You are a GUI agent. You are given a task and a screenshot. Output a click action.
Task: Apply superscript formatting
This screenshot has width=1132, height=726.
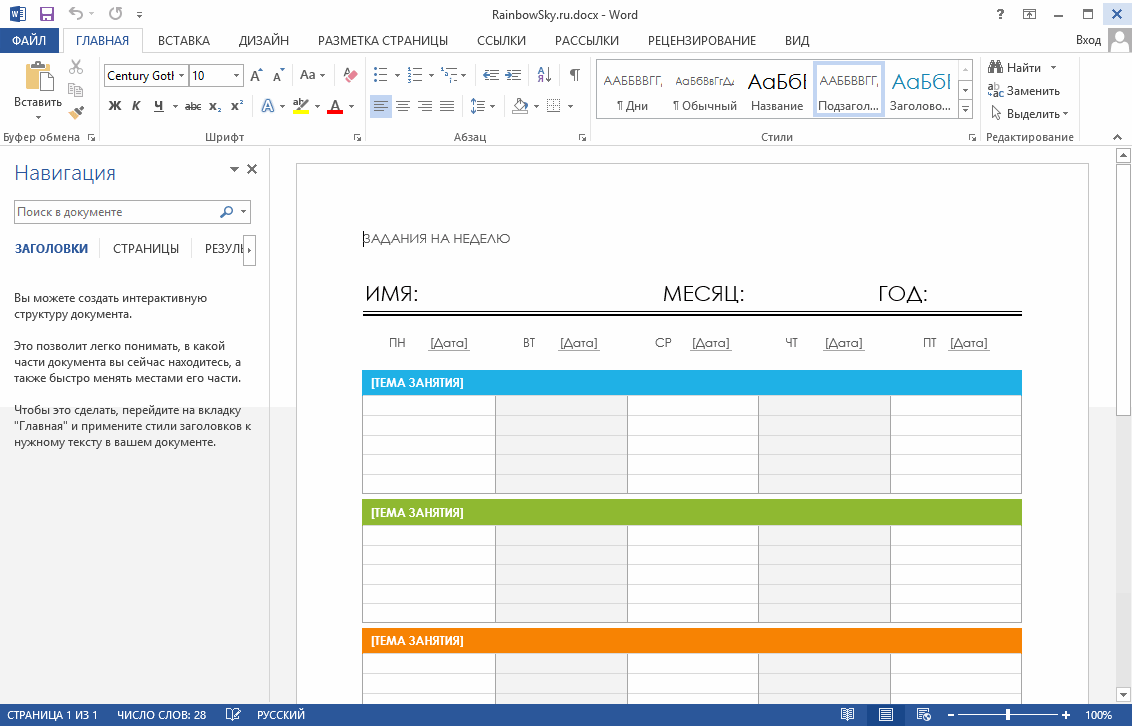point(237,106)
